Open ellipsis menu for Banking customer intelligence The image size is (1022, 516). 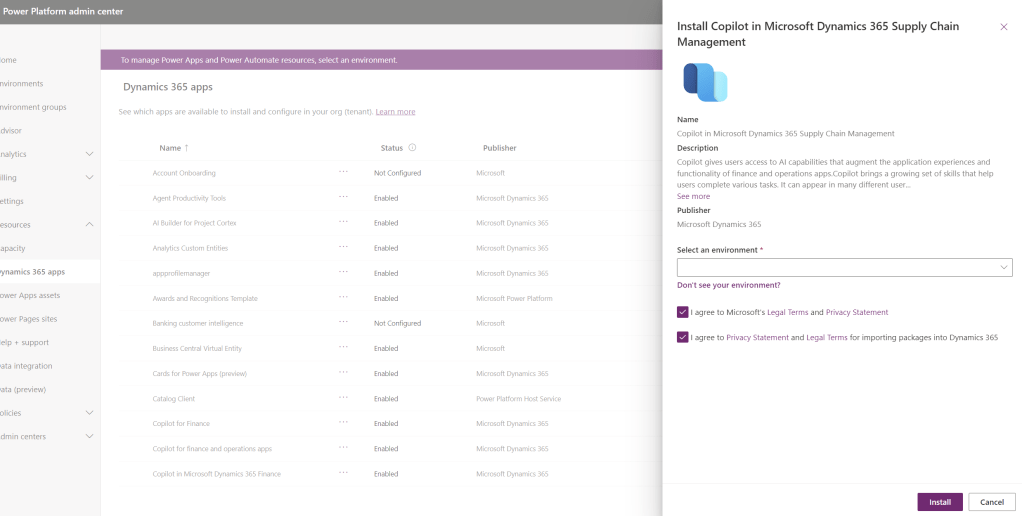tap(343, 323)
